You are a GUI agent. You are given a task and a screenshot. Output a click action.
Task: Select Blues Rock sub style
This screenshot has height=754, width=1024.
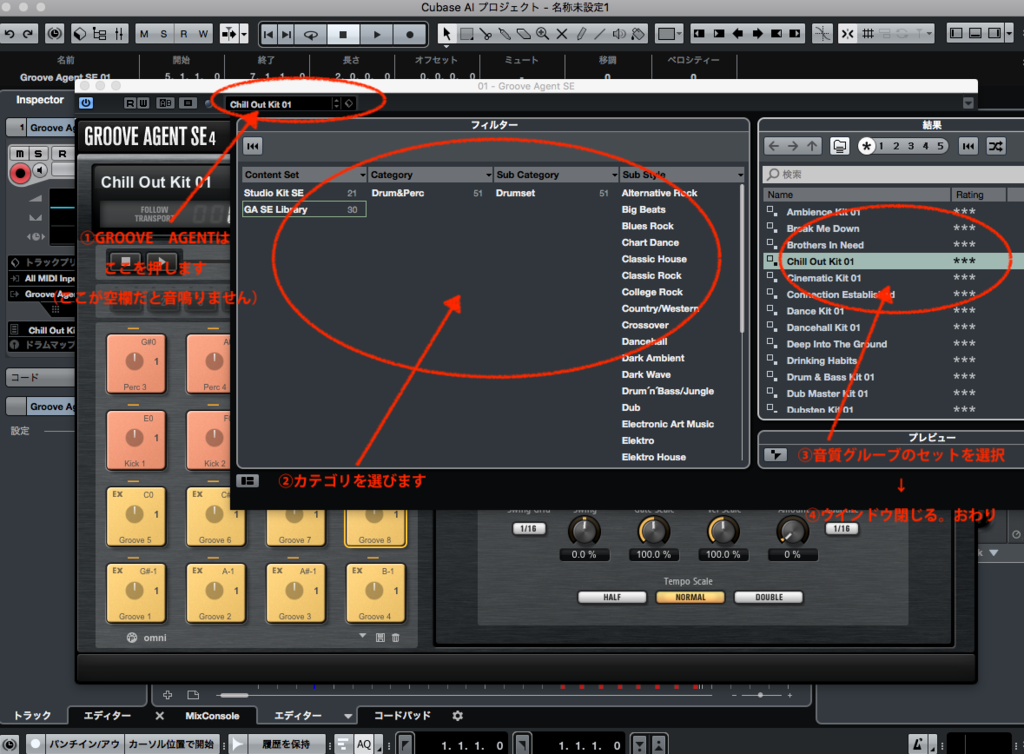(x=647, y=226)
